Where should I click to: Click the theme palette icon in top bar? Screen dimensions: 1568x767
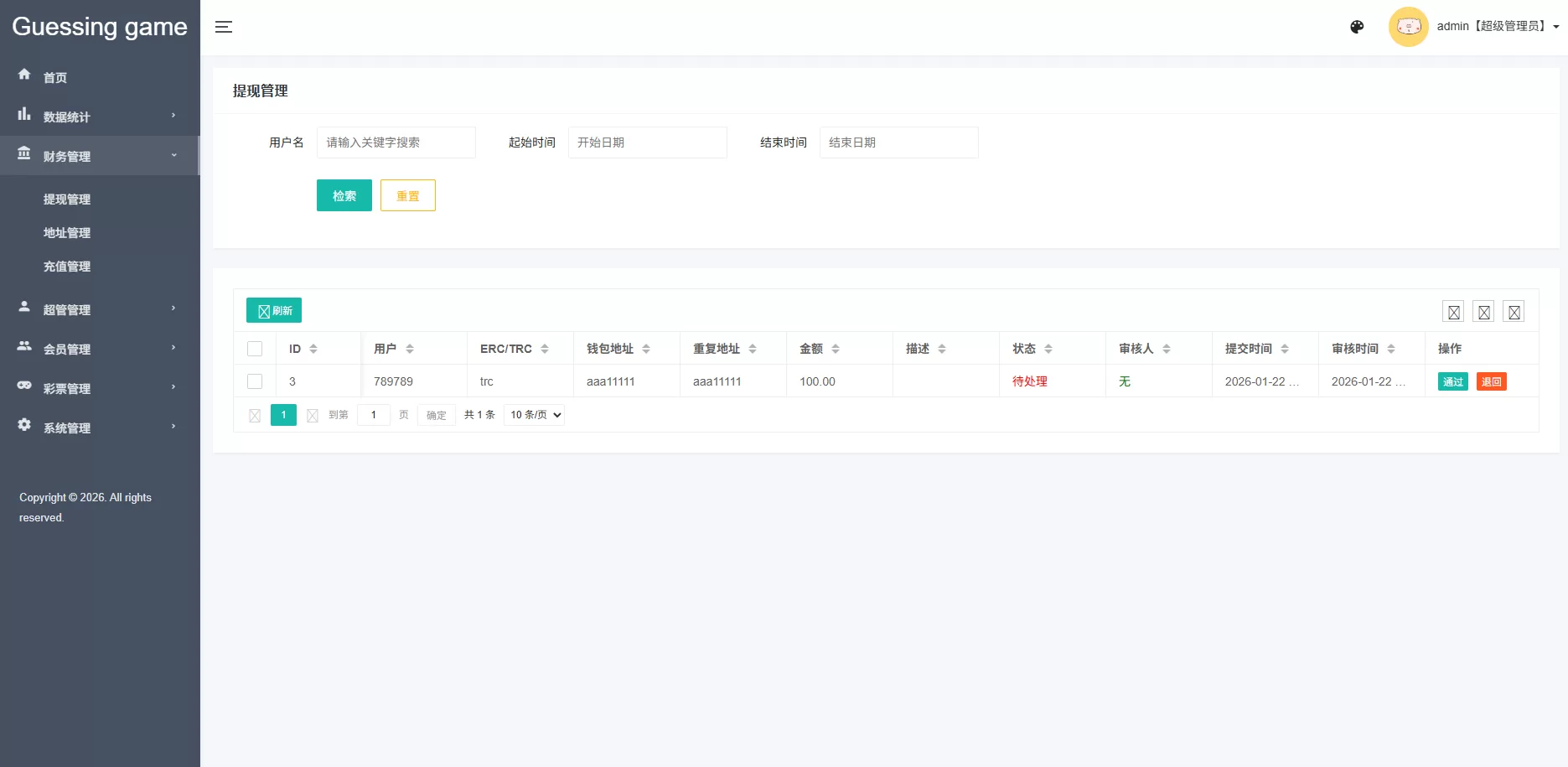point(1356,26)
